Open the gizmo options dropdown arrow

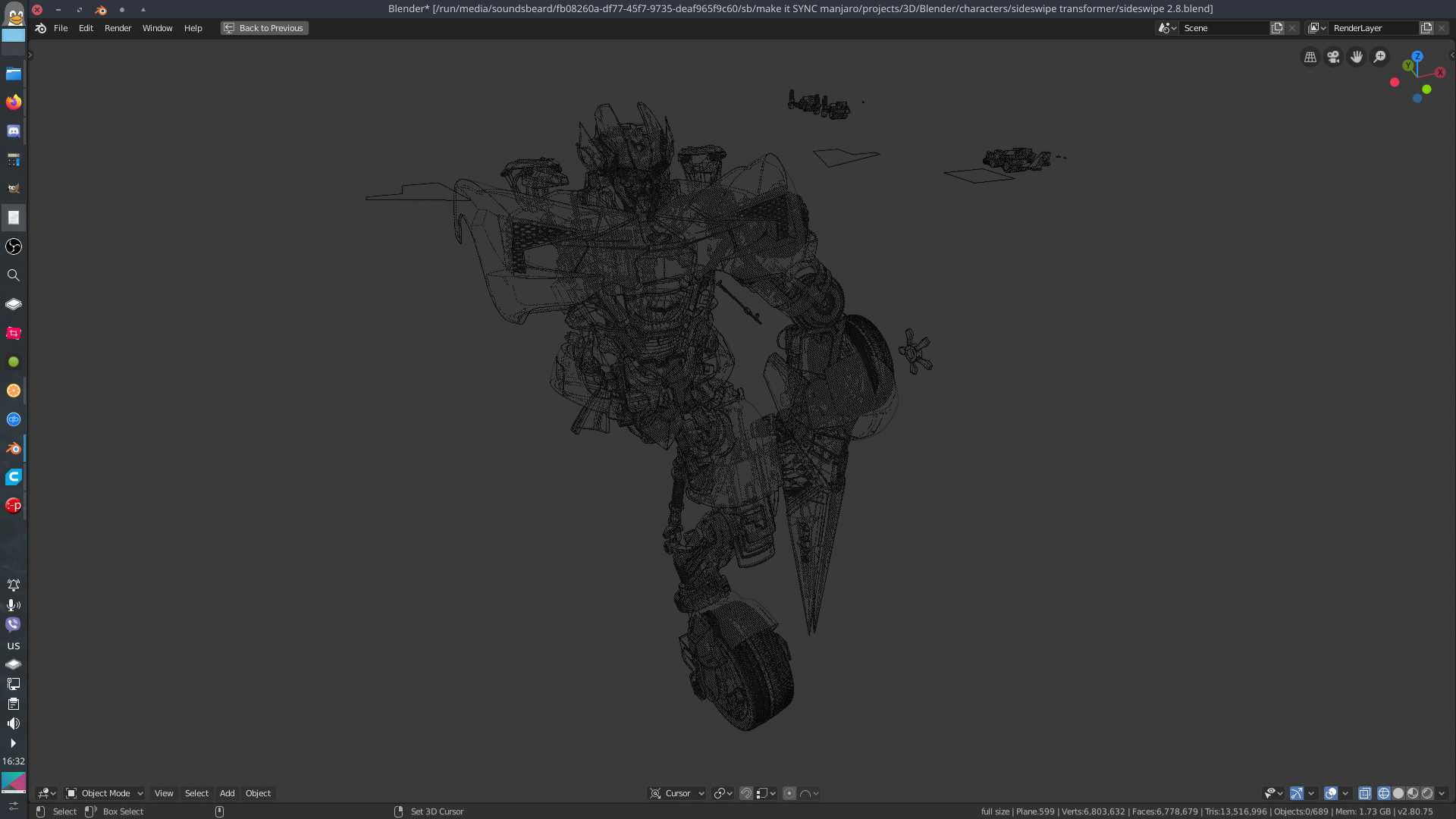1311,793
